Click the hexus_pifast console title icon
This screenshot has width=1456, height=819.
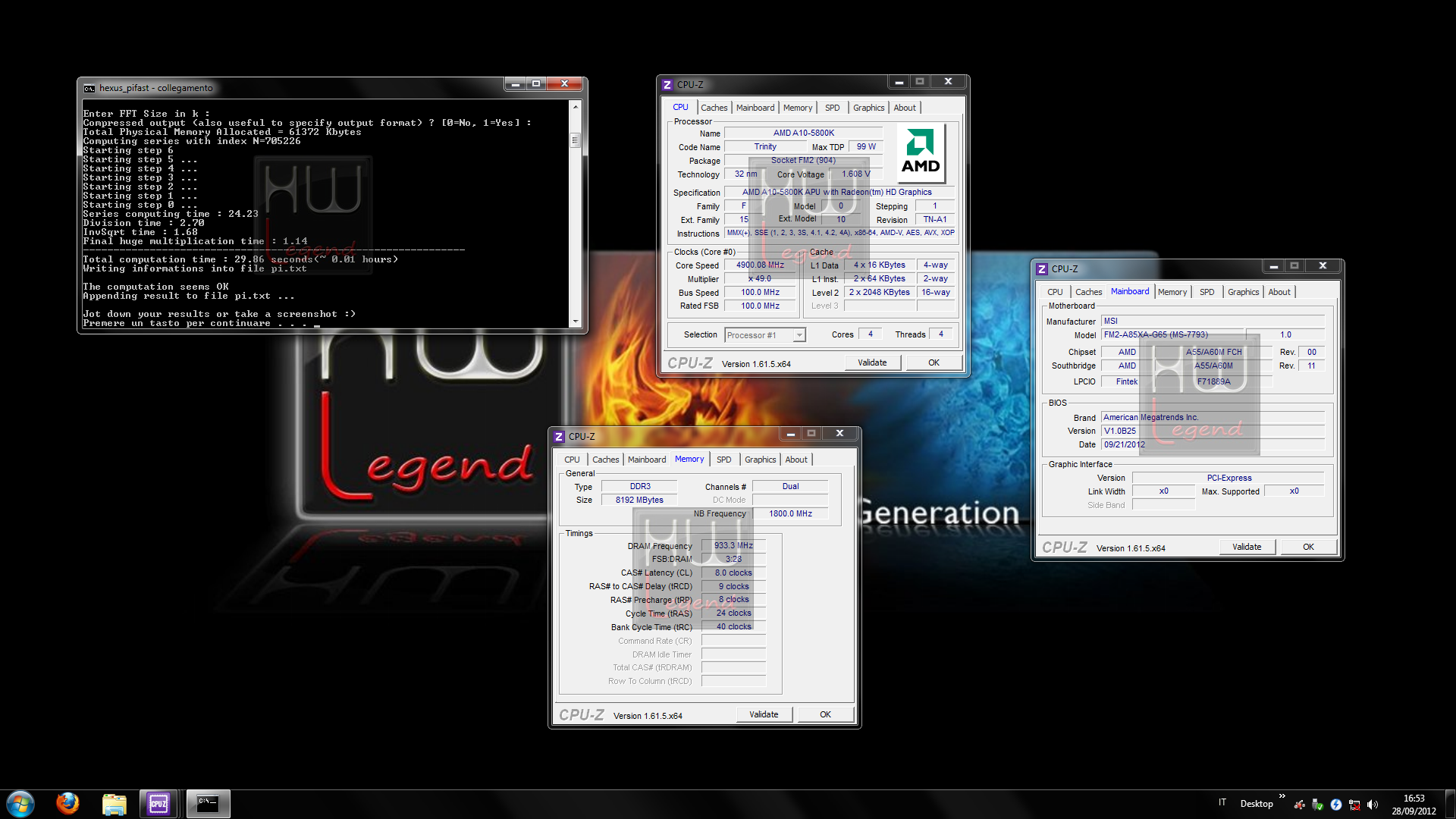point(89,88)
